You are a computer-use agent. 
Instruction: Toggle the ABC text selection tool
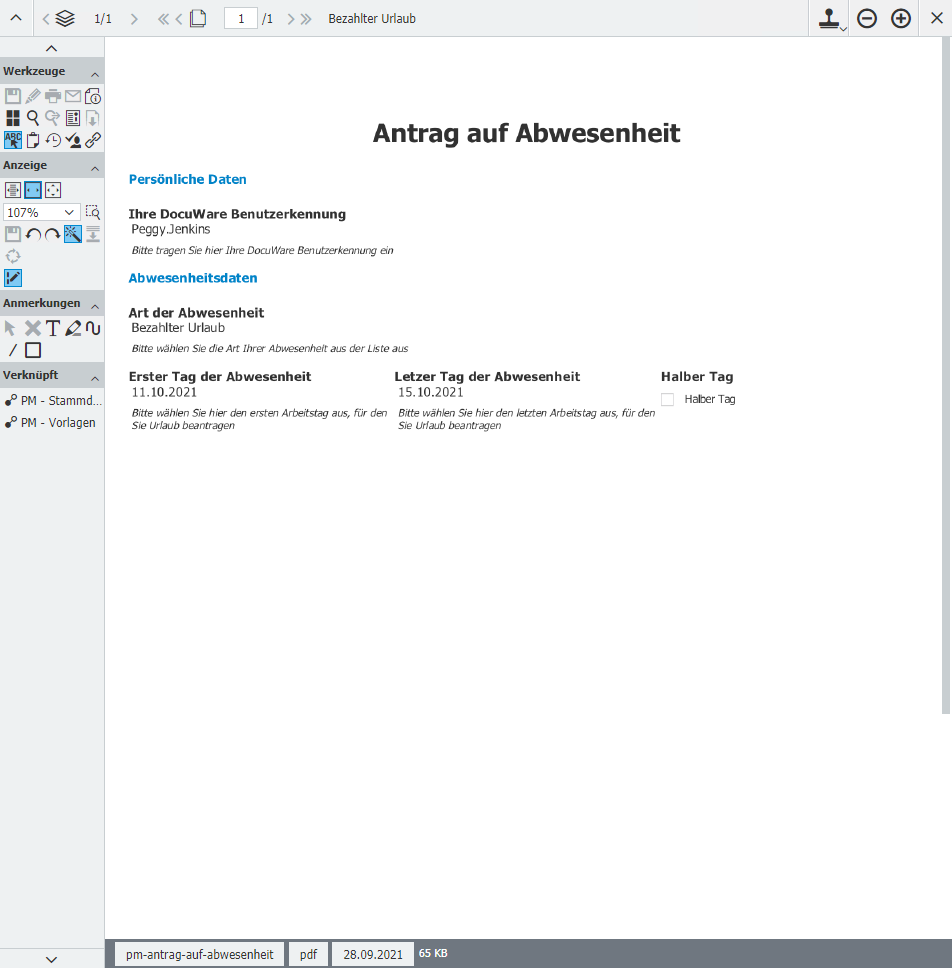click(x=13, y=140)
